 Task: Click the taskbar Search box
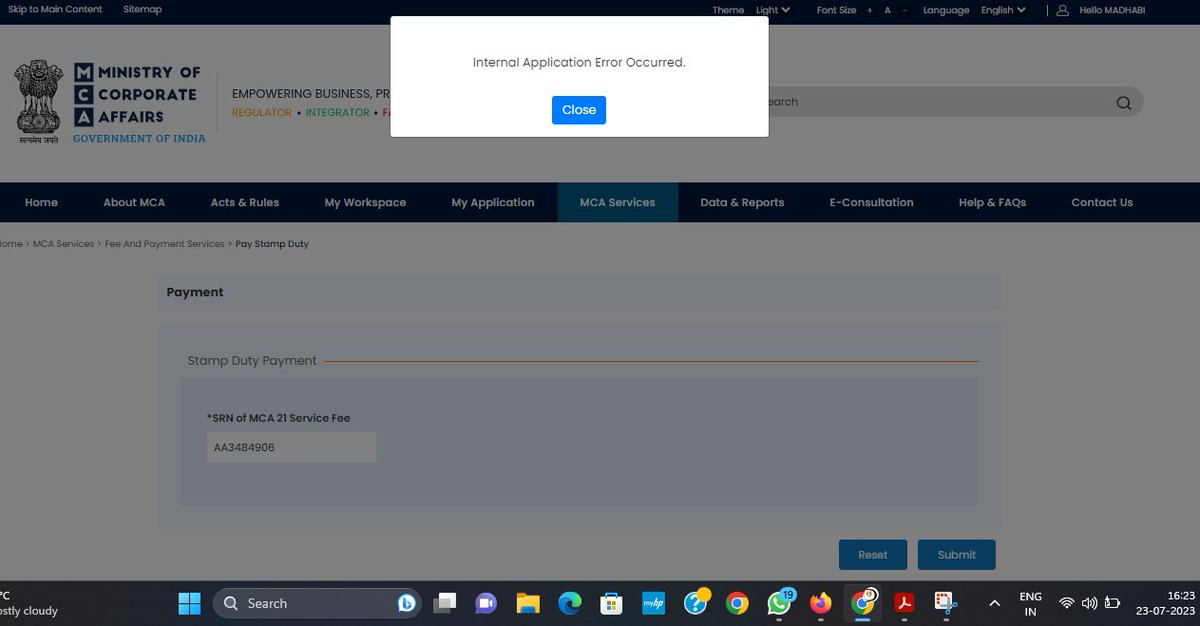click(317, 603)
